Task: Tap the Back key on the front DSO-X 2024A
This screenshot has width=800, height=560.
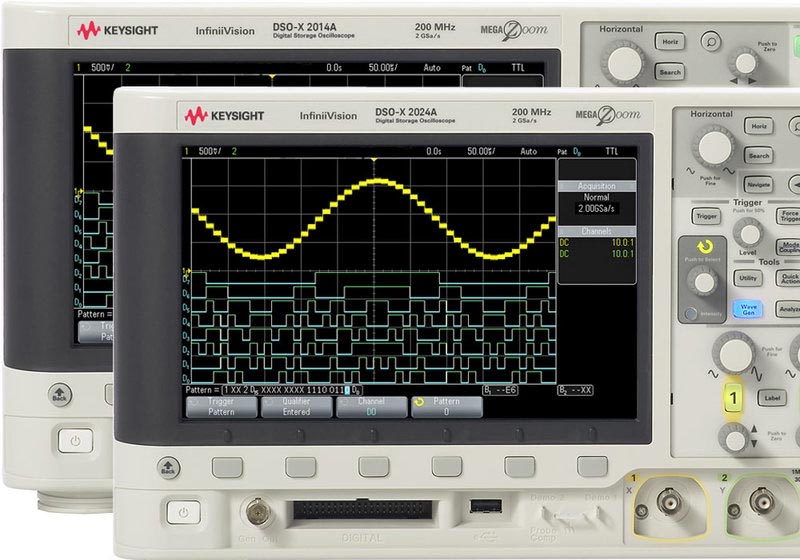Action: click(x=168, y=468)
